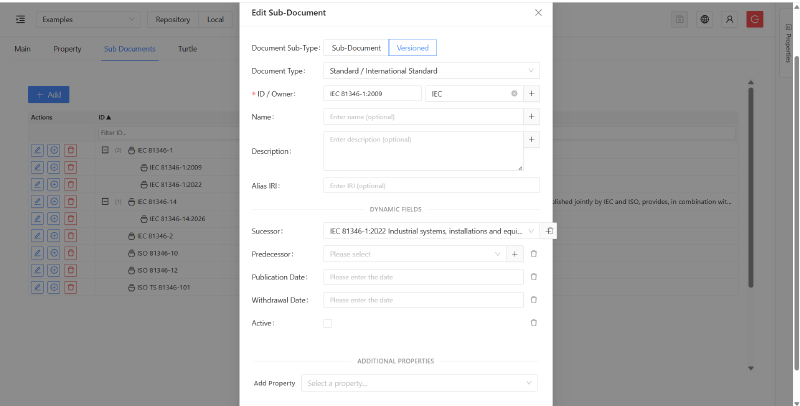Toggle the Active checkbox
800x406 pixels.
pos(328,323)
